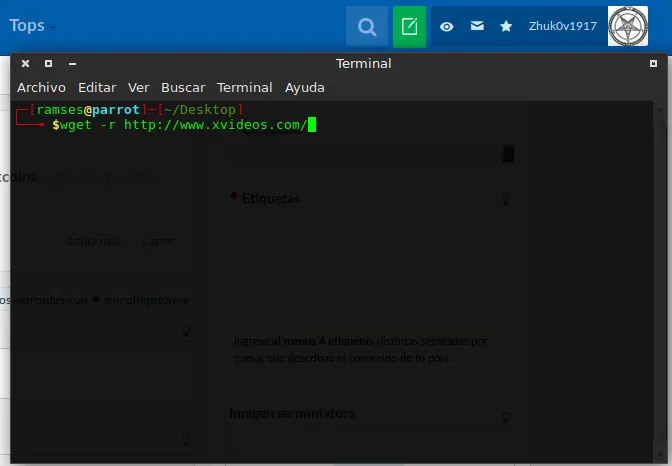Click the ~/Desktop path in the prompt
The width and height of the screenshot is (672, 466).
point(199,110)
